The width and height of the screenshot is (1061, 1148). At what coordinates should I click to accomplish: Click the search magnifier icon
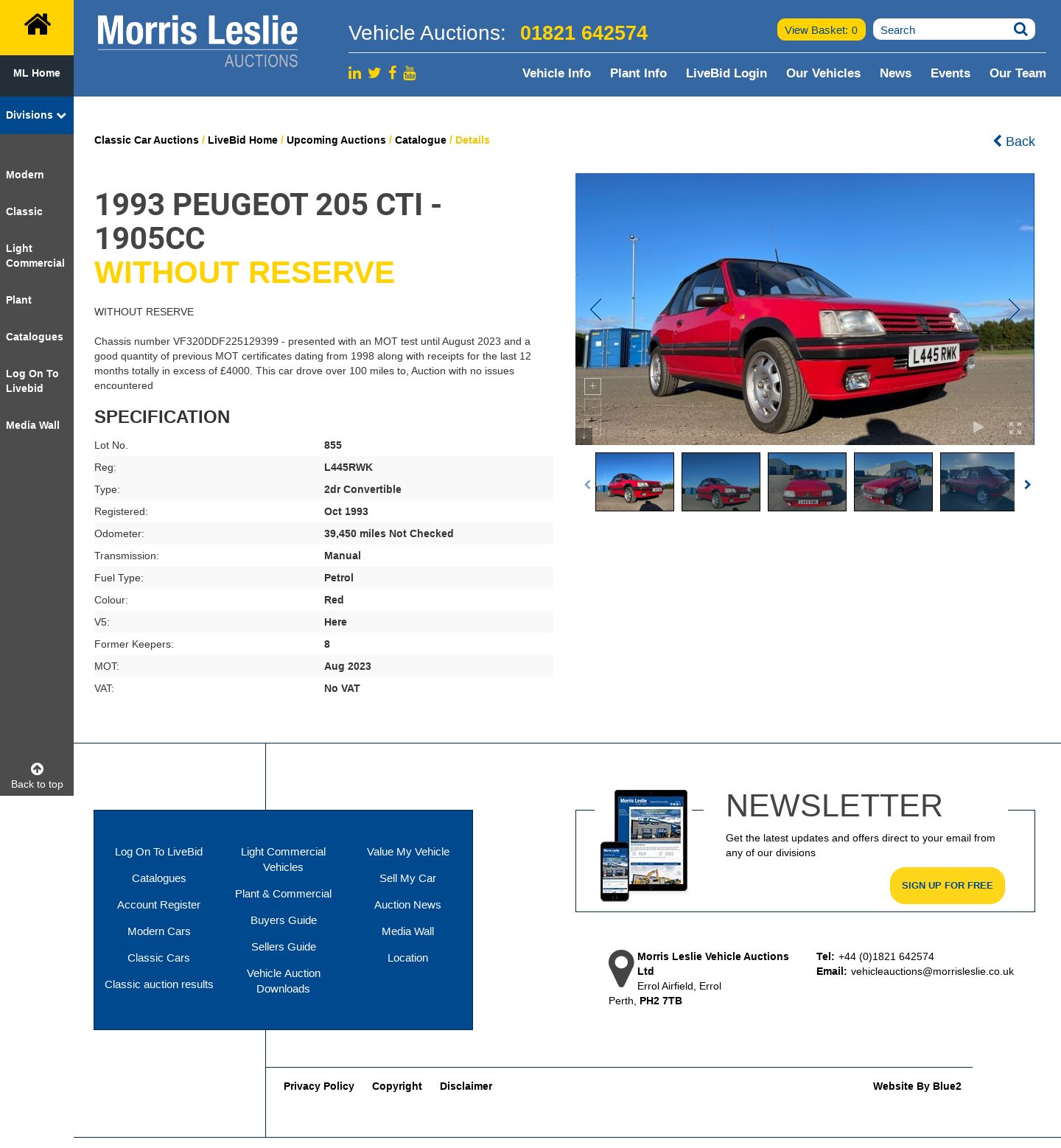click(x=1020, y=29)
